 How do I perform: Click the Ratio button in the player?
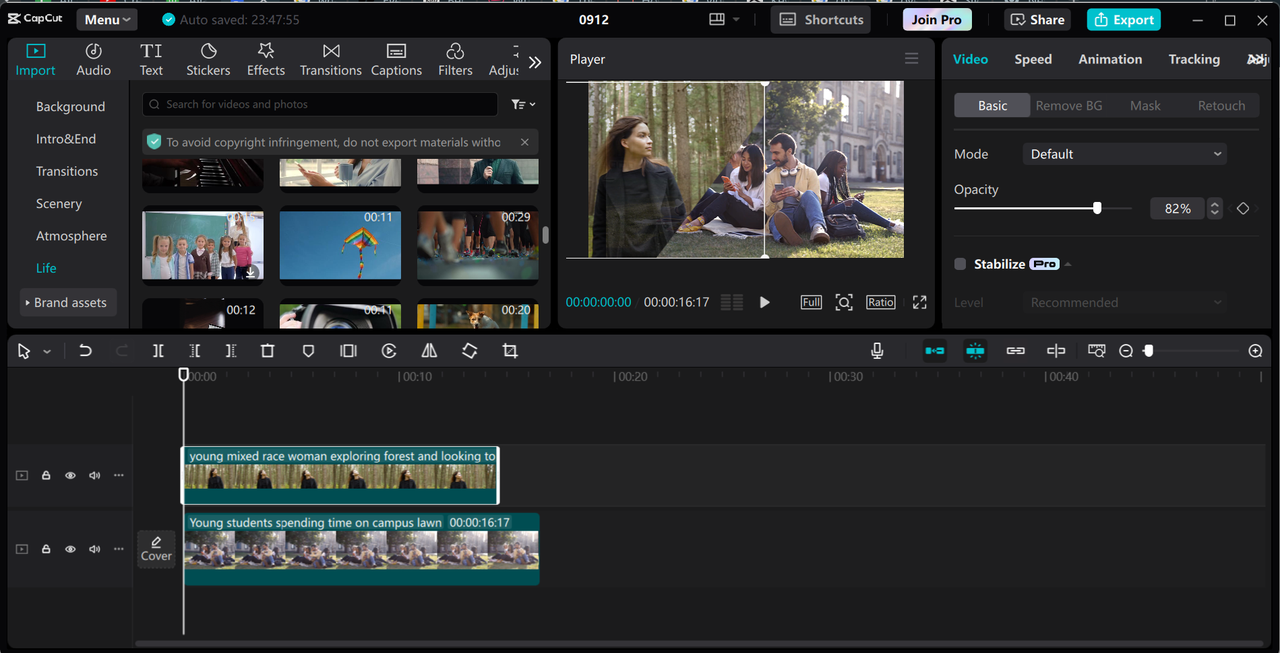click(881, 302)
